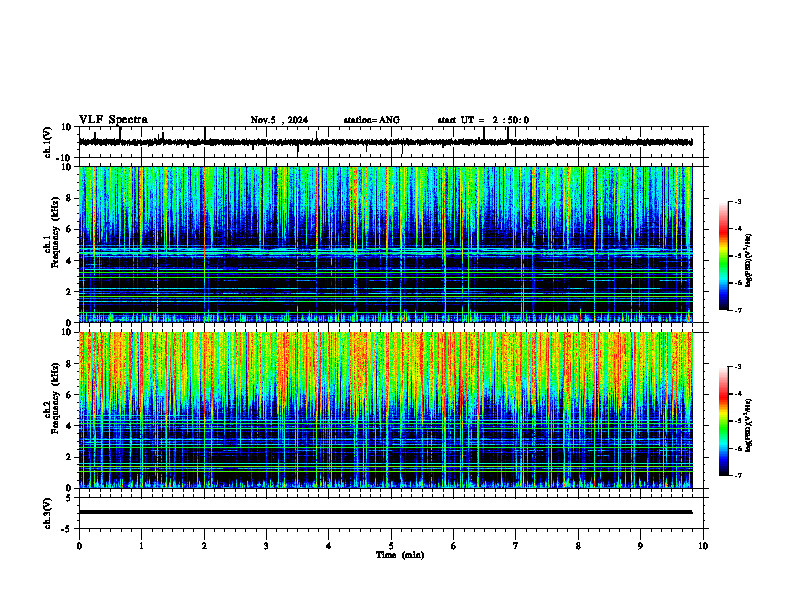Click the "Time (min)" axis label
792x612 pixels.
point(400,555)
